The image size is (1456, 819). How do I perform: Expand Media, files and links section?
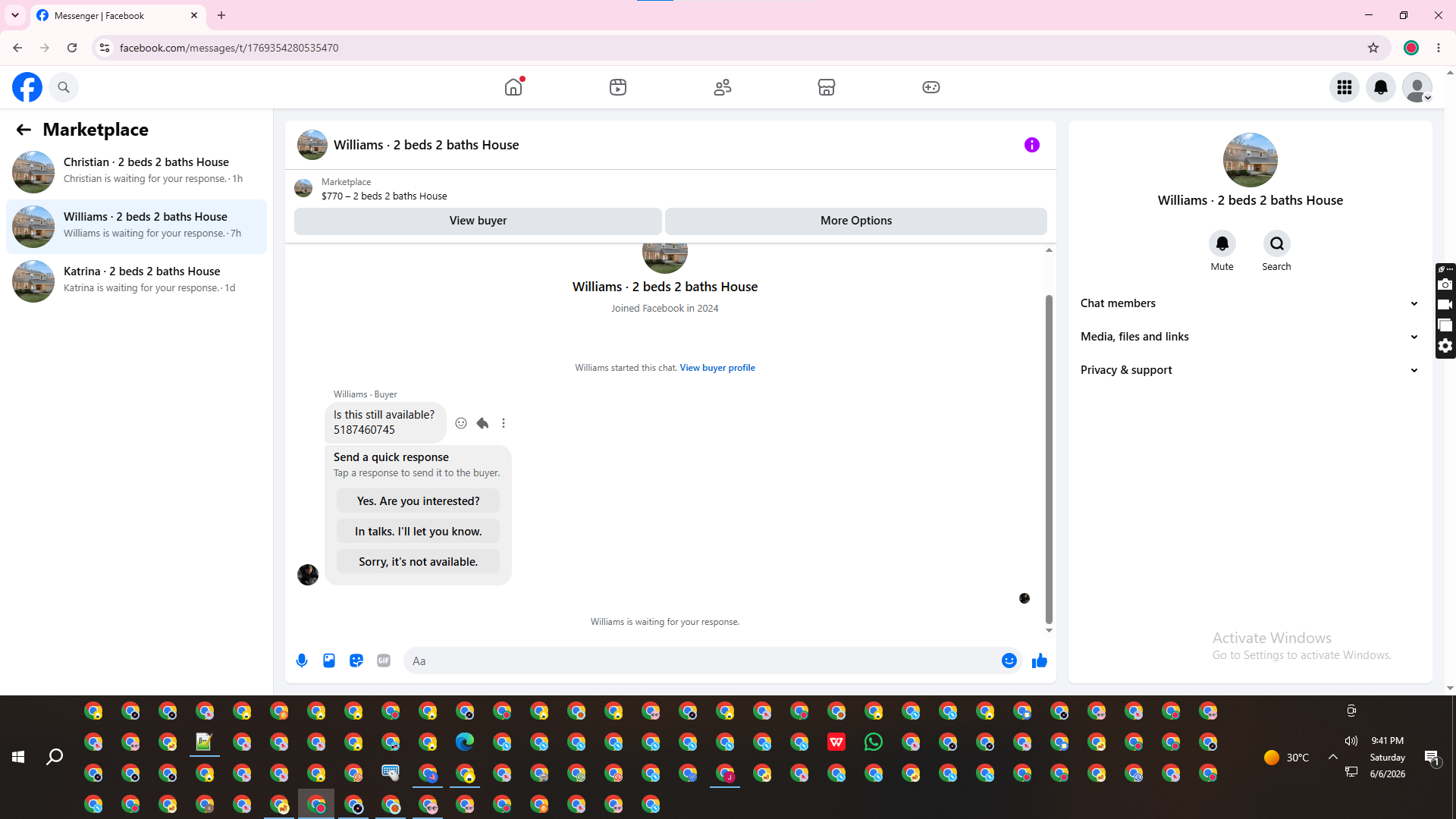(x=1250, y=337)
